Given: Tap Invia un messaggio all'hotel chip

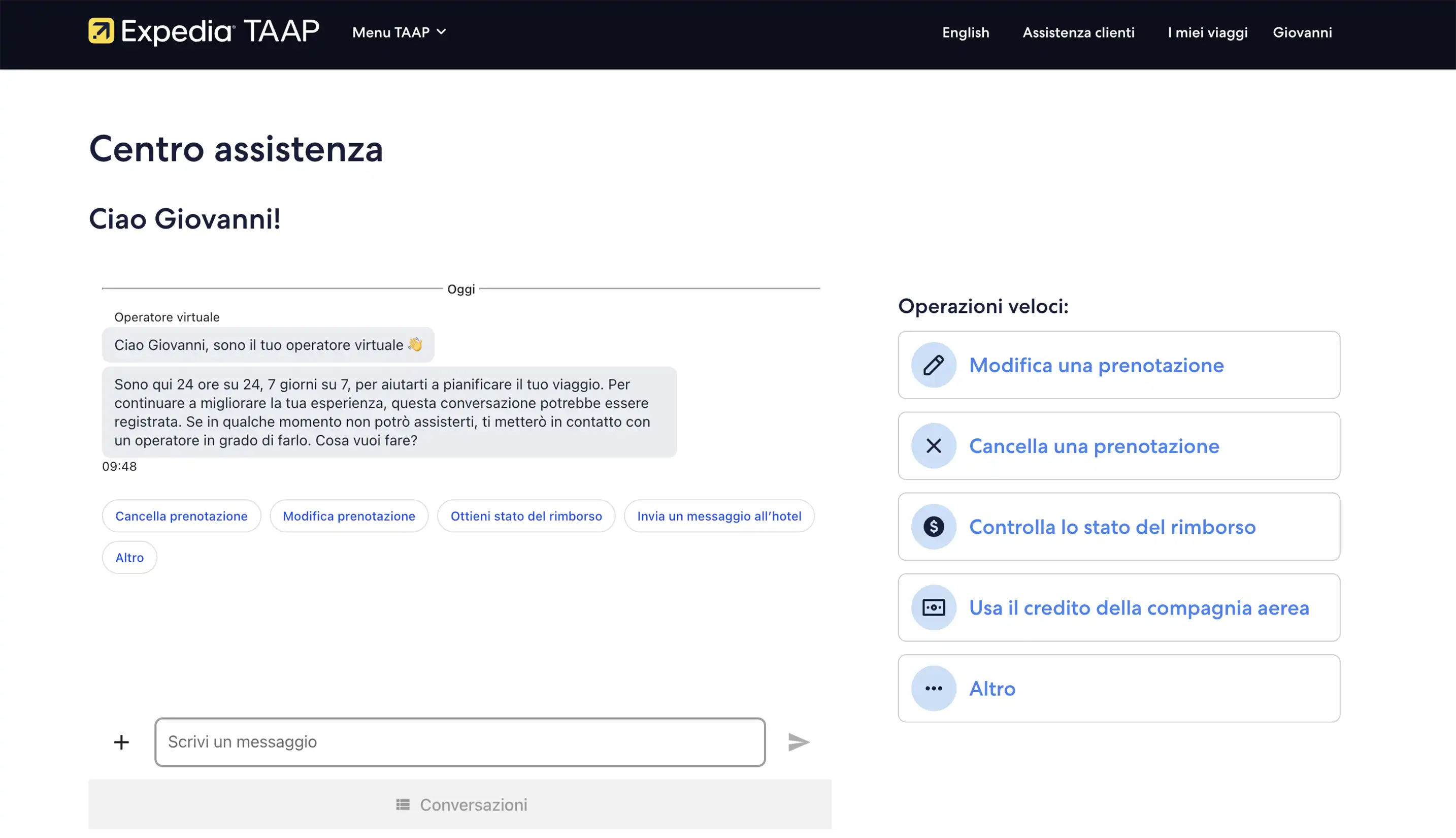Looking at the screenshot, I should [x=718, y=515].
